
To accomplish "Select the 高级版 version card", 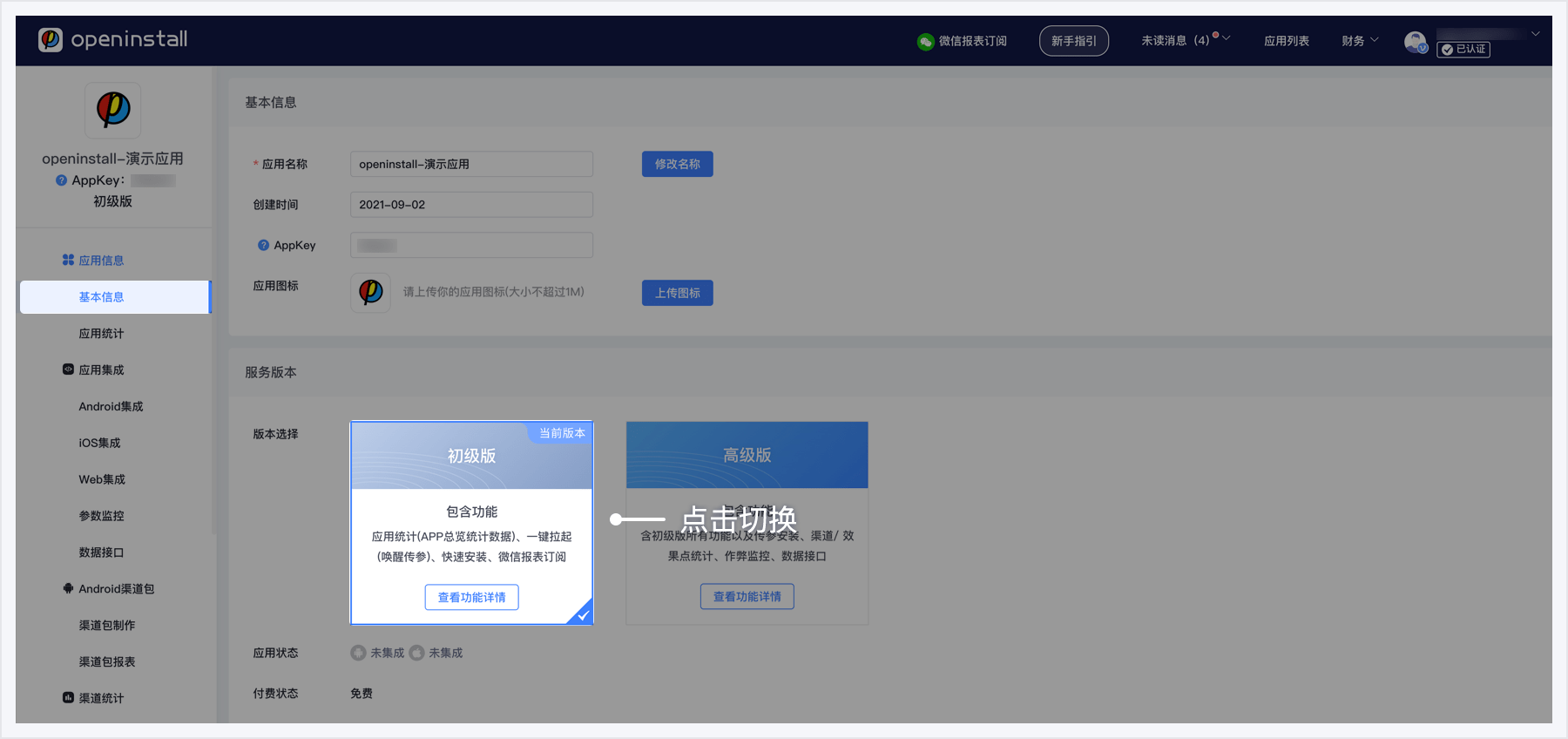I will click(x=747, y=523).
